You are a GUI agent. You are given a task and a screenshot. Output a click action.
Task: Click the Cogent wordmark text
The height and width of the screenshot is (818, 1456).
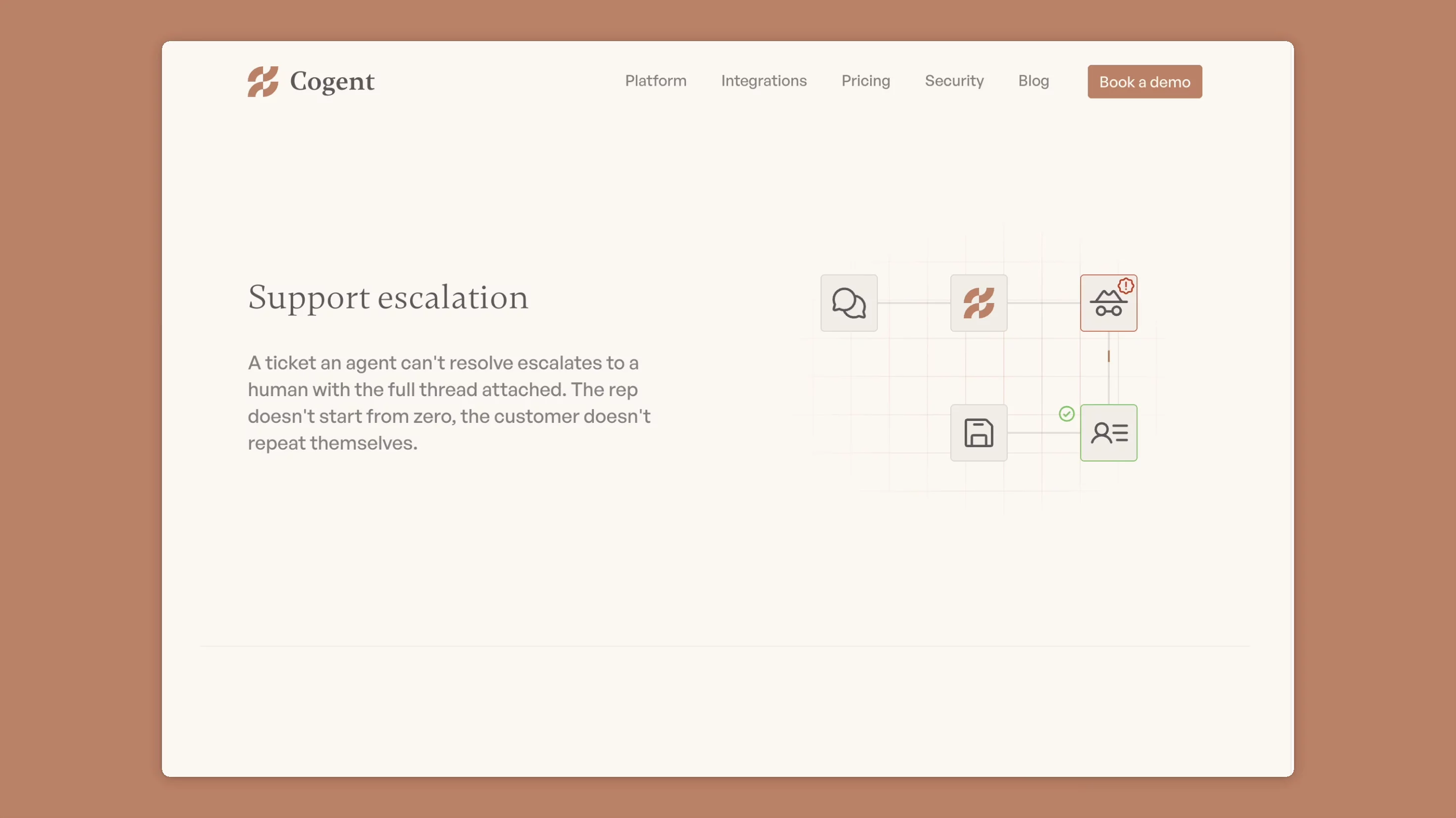(332, 81)
